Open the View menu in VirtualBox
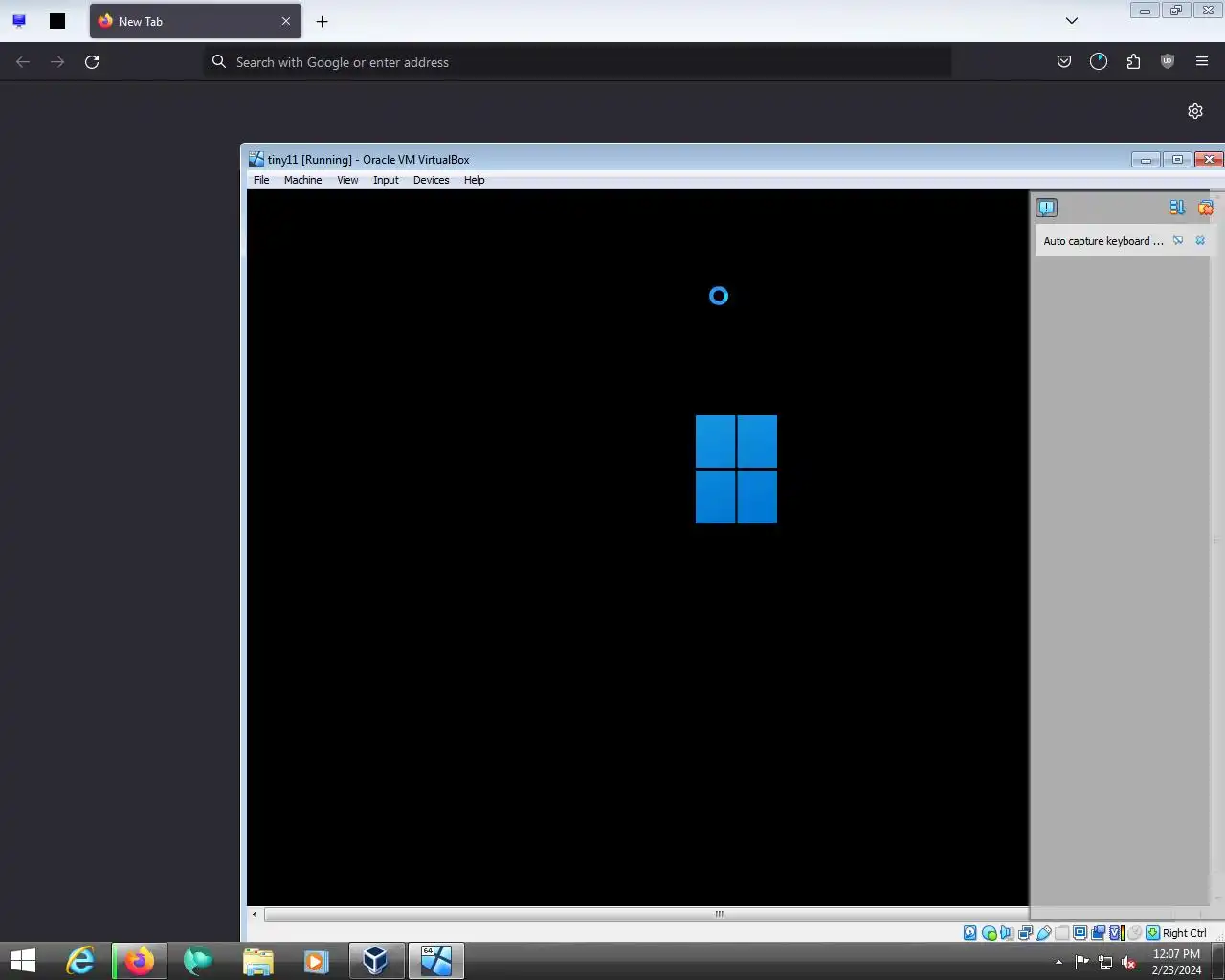Image resolution: width=1225 pixels, height=980 pixels. (x=347, y=180)
